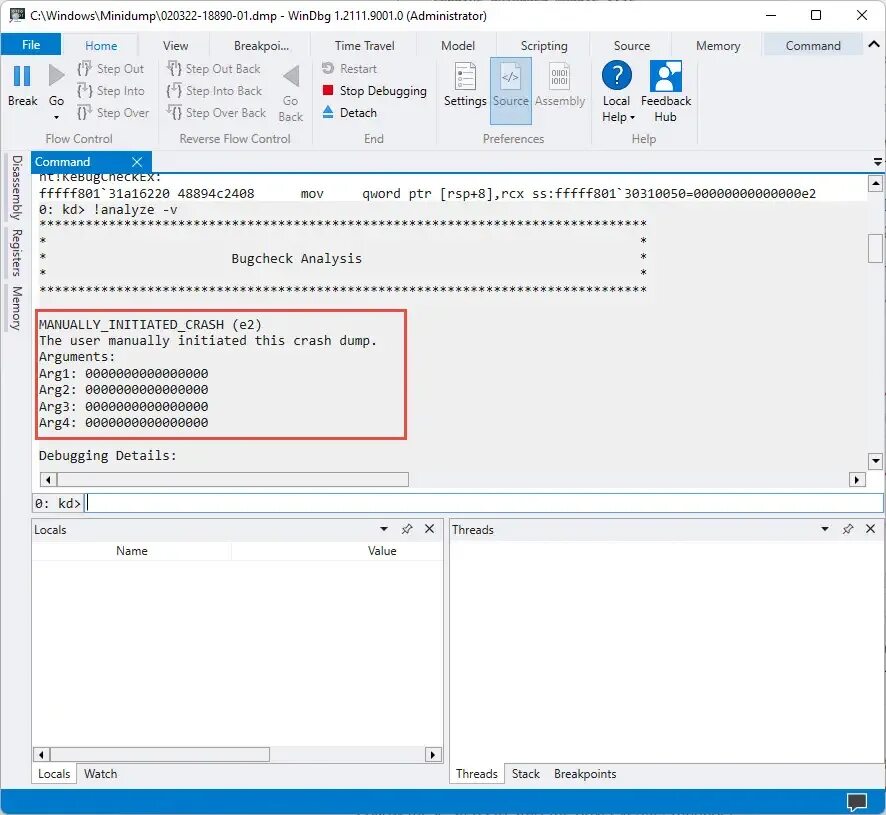Click the Detach eject icon
Viewport: 886px width, 815px height.
(x=328, y=112)
